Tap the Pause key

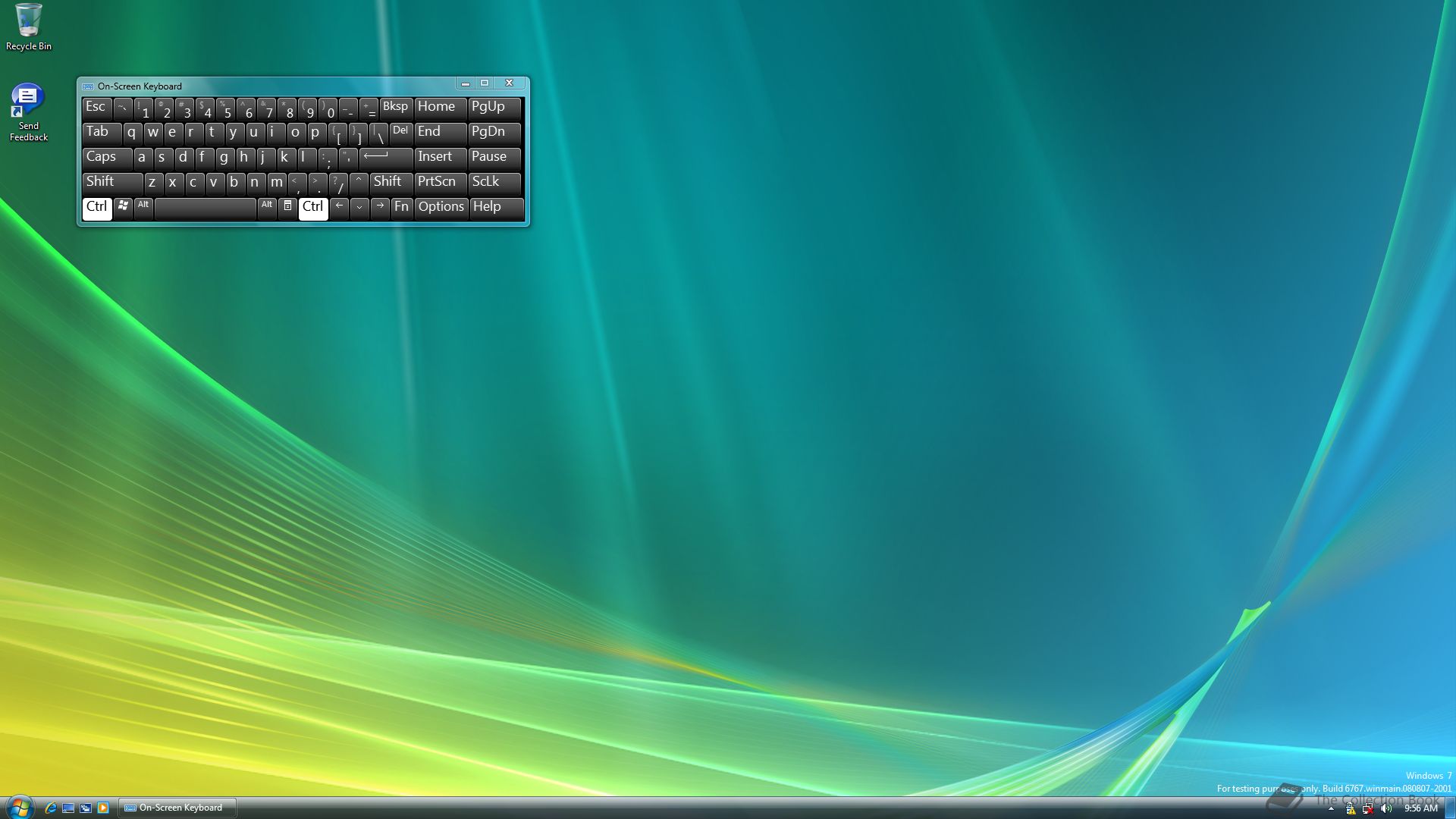[x=495, y=158]
